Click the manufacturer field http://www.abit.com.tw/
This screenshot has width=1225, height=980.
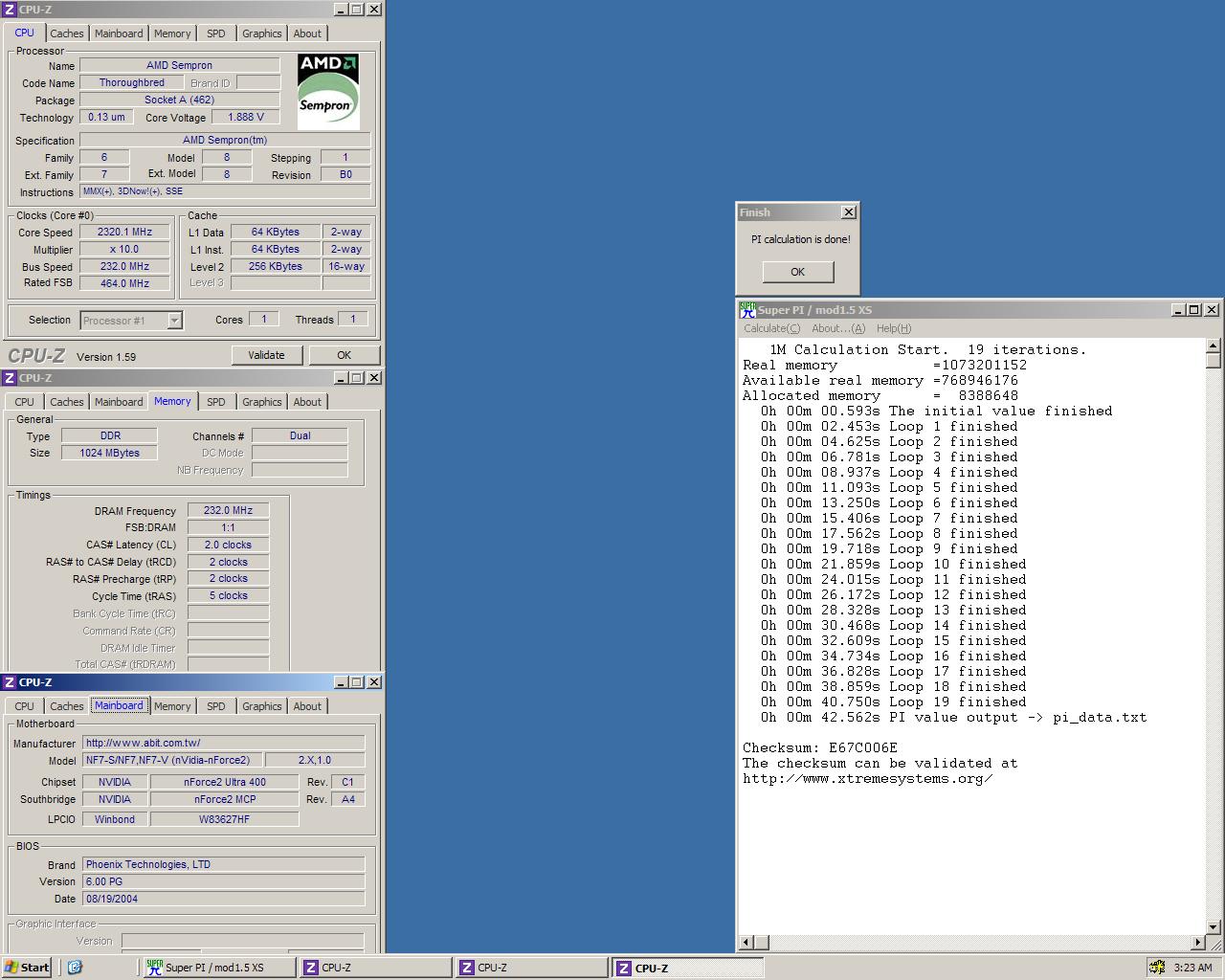pyautogui.click(x=223, y=743)
